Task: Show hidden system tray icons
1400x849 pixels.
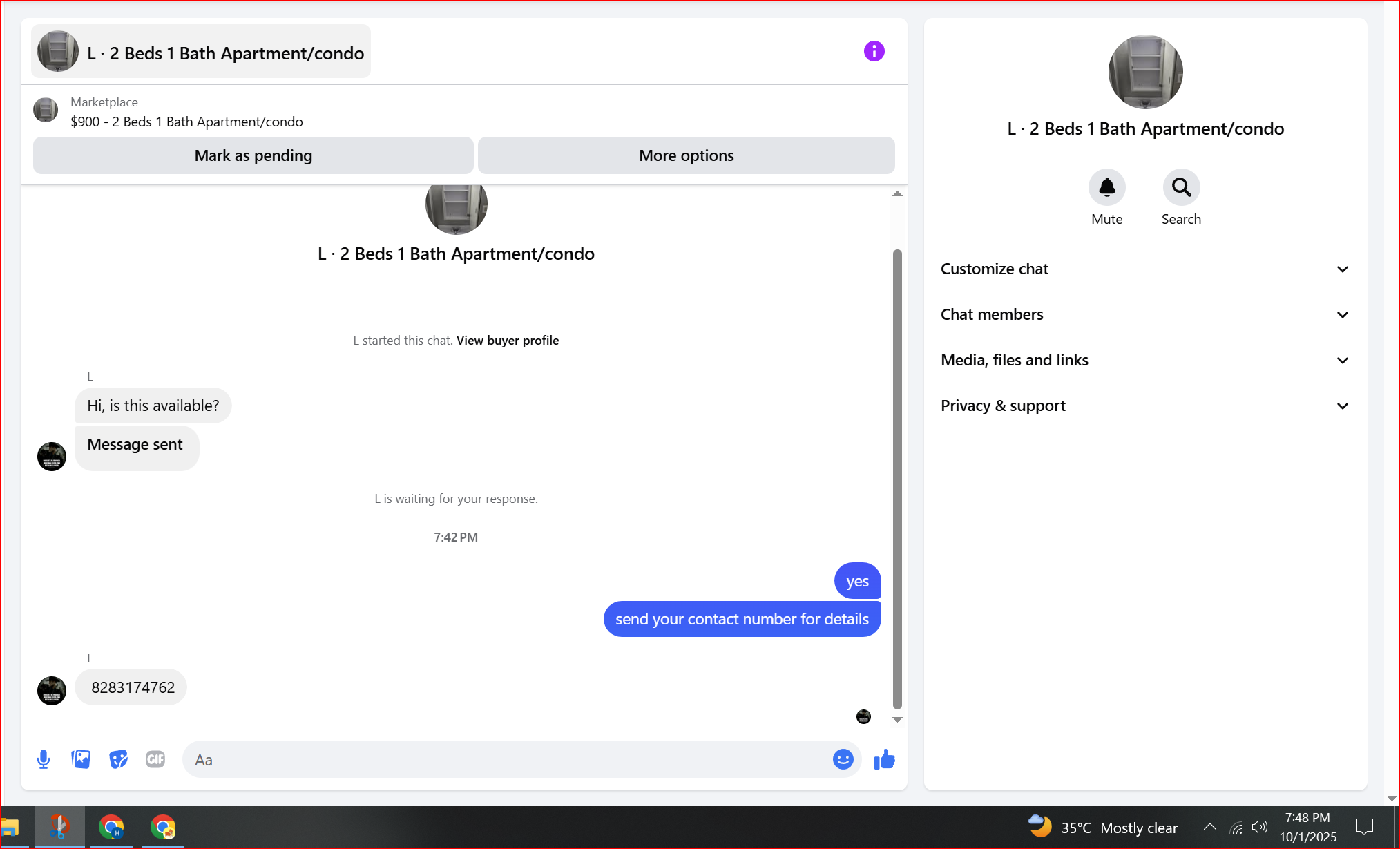Action: [x=1209, y=827]
